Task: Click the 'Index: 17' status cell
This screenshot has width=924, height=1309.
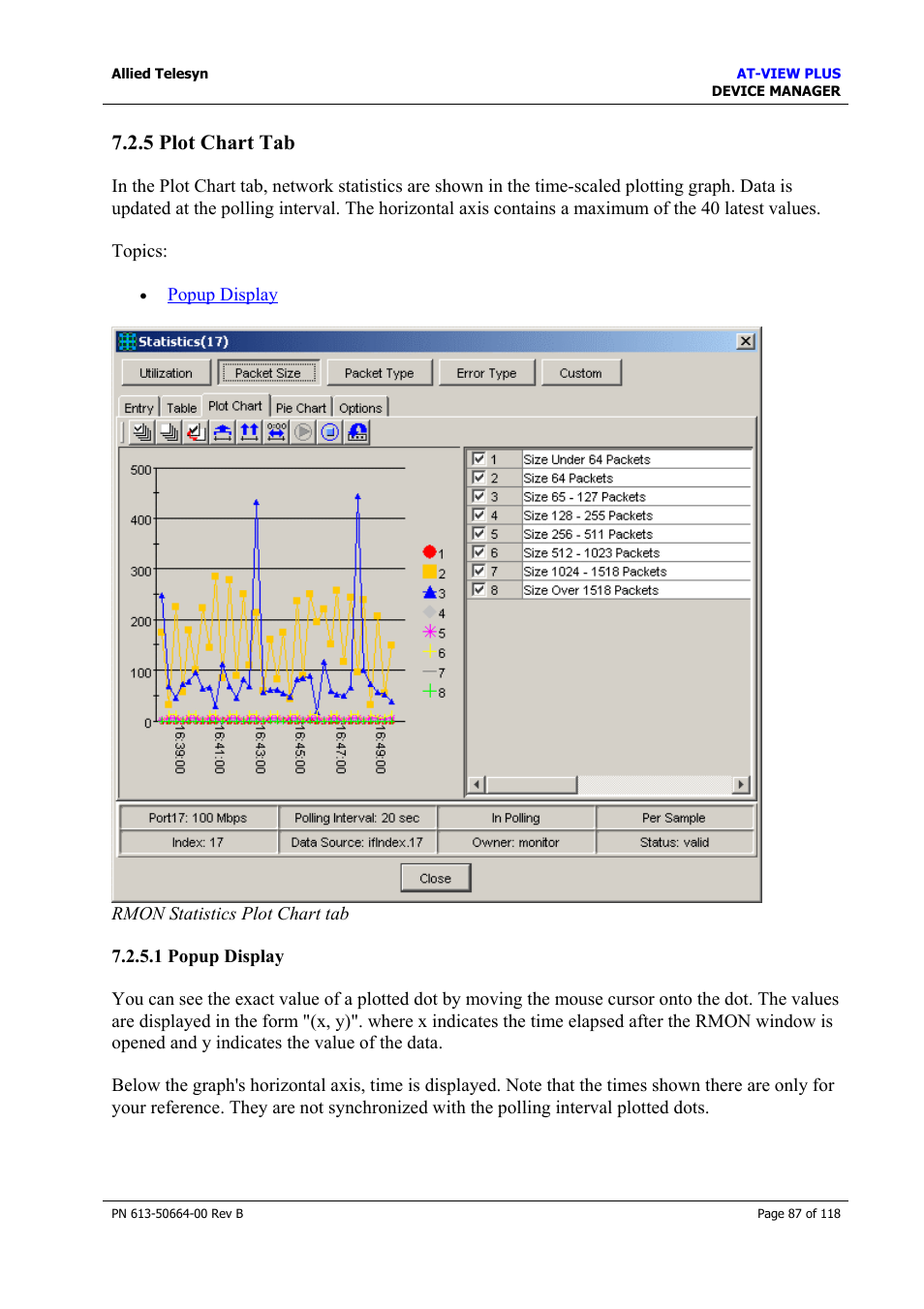Action: click(198, 842)
